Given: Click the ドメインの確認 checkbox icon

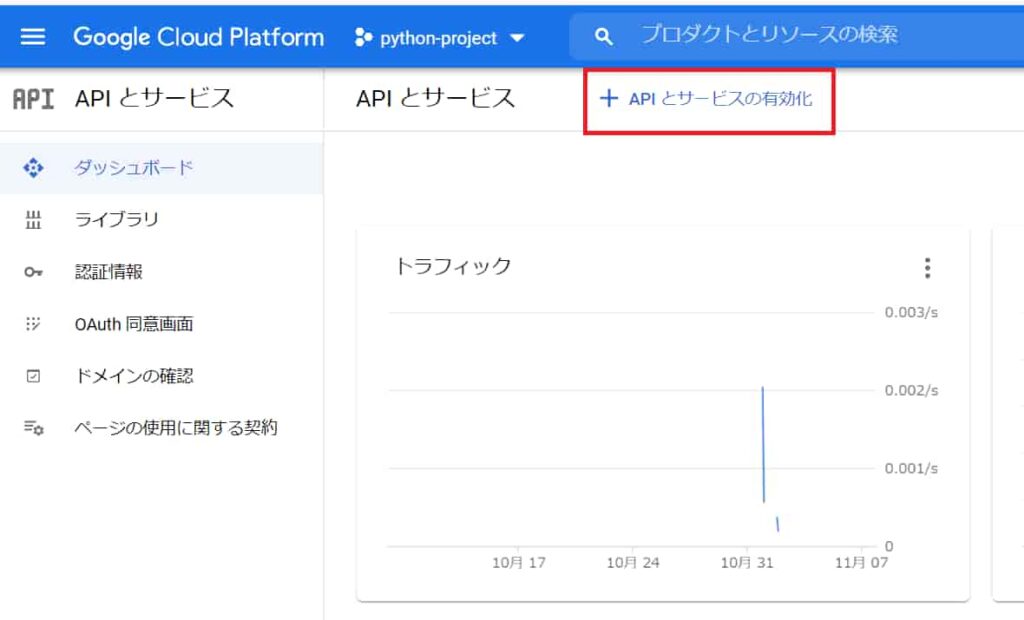Looking at the screenshot, I should coord(31,376).
